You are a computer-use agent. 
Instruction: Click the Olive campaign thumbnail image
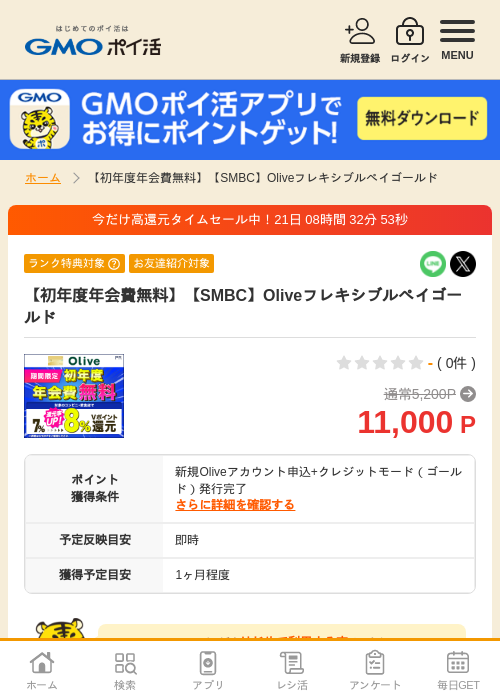pos(74,396)
